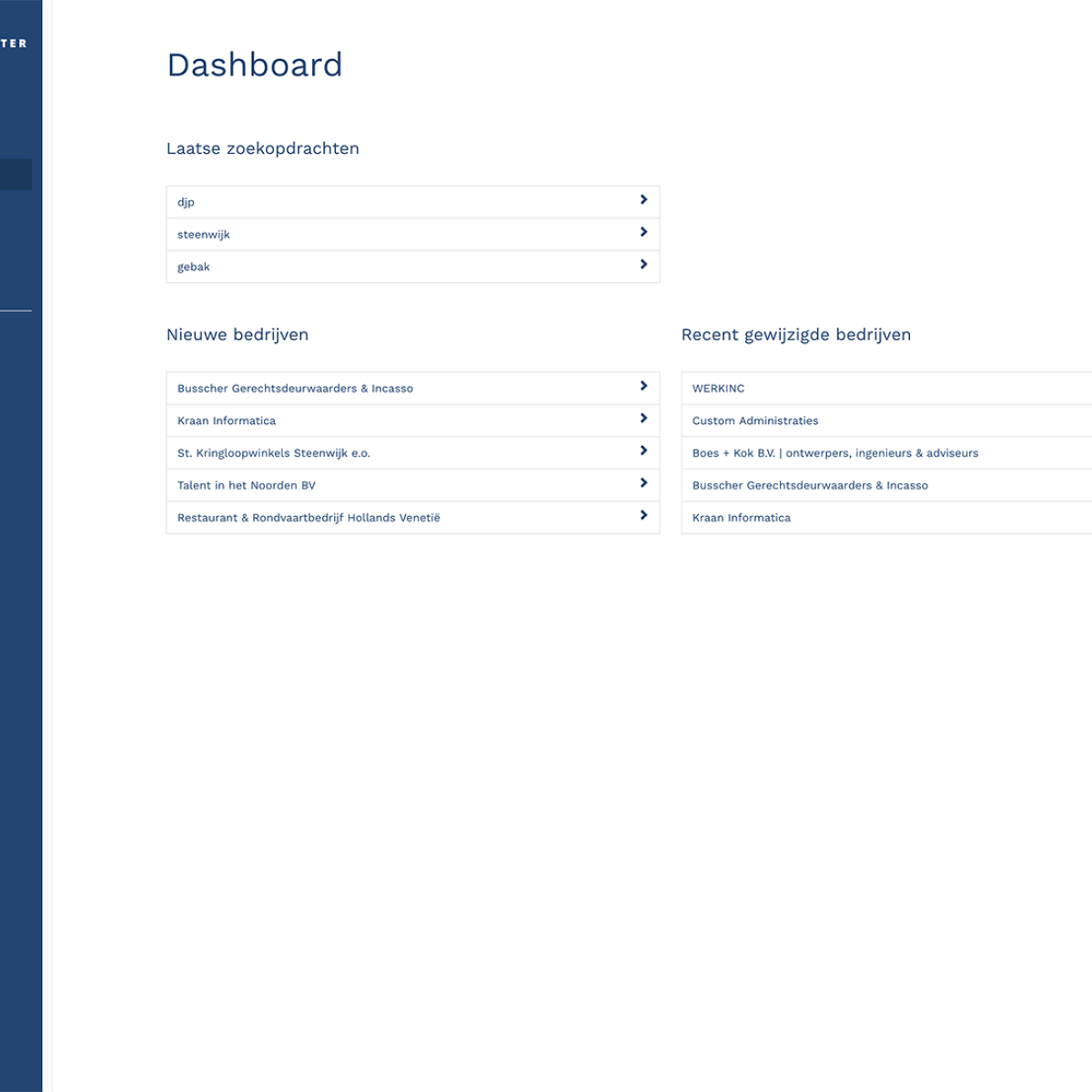This screenshot has width=1092, height=1092.
Task: Open St. Kringloopwinkels Steenwijk e.o.
Action: [274, 453]
